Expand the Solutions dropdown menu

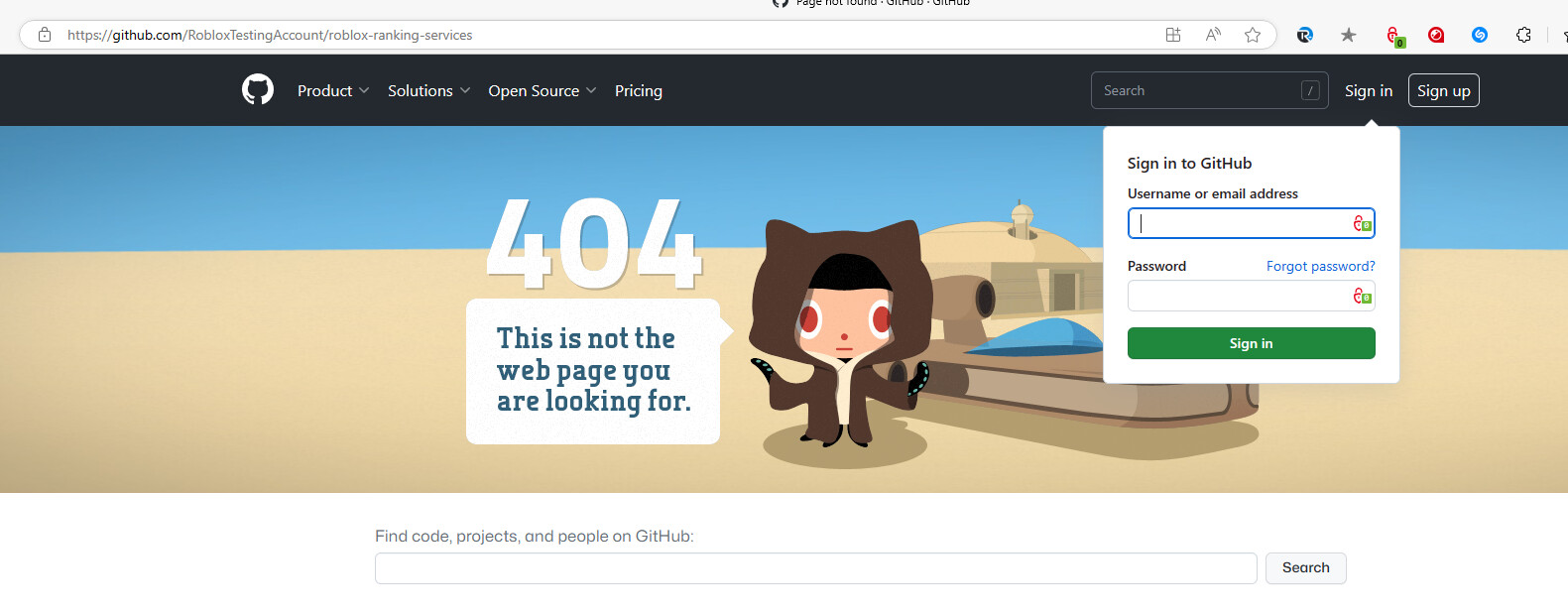(428, 90)
